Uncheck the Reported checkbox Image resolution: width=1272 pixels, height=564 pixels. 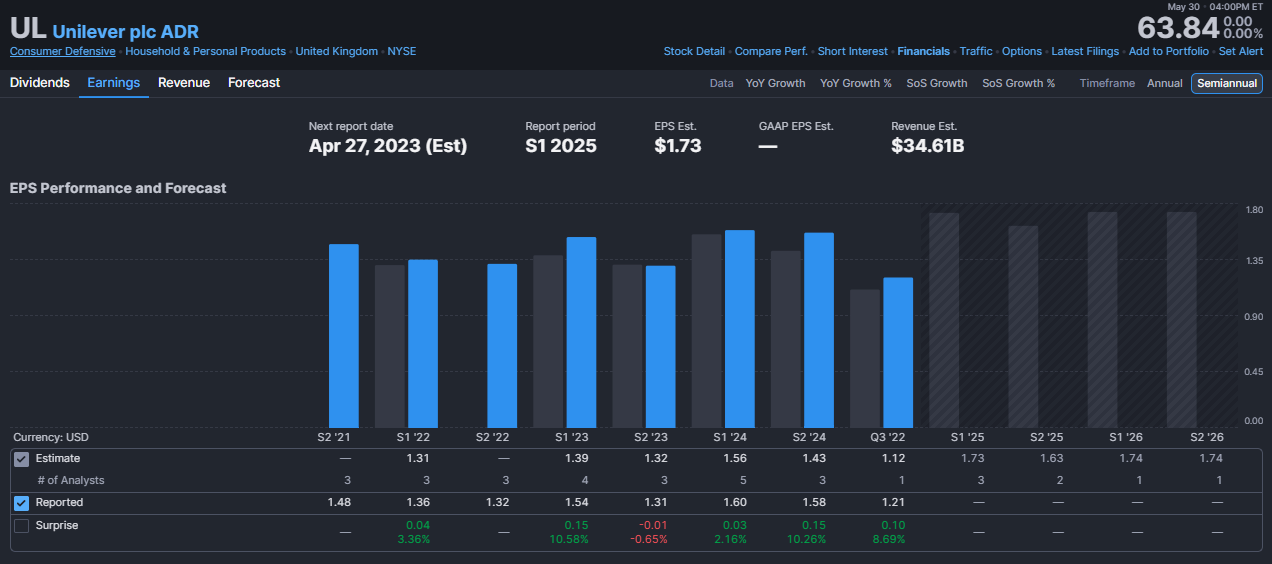tap(22, 503)
